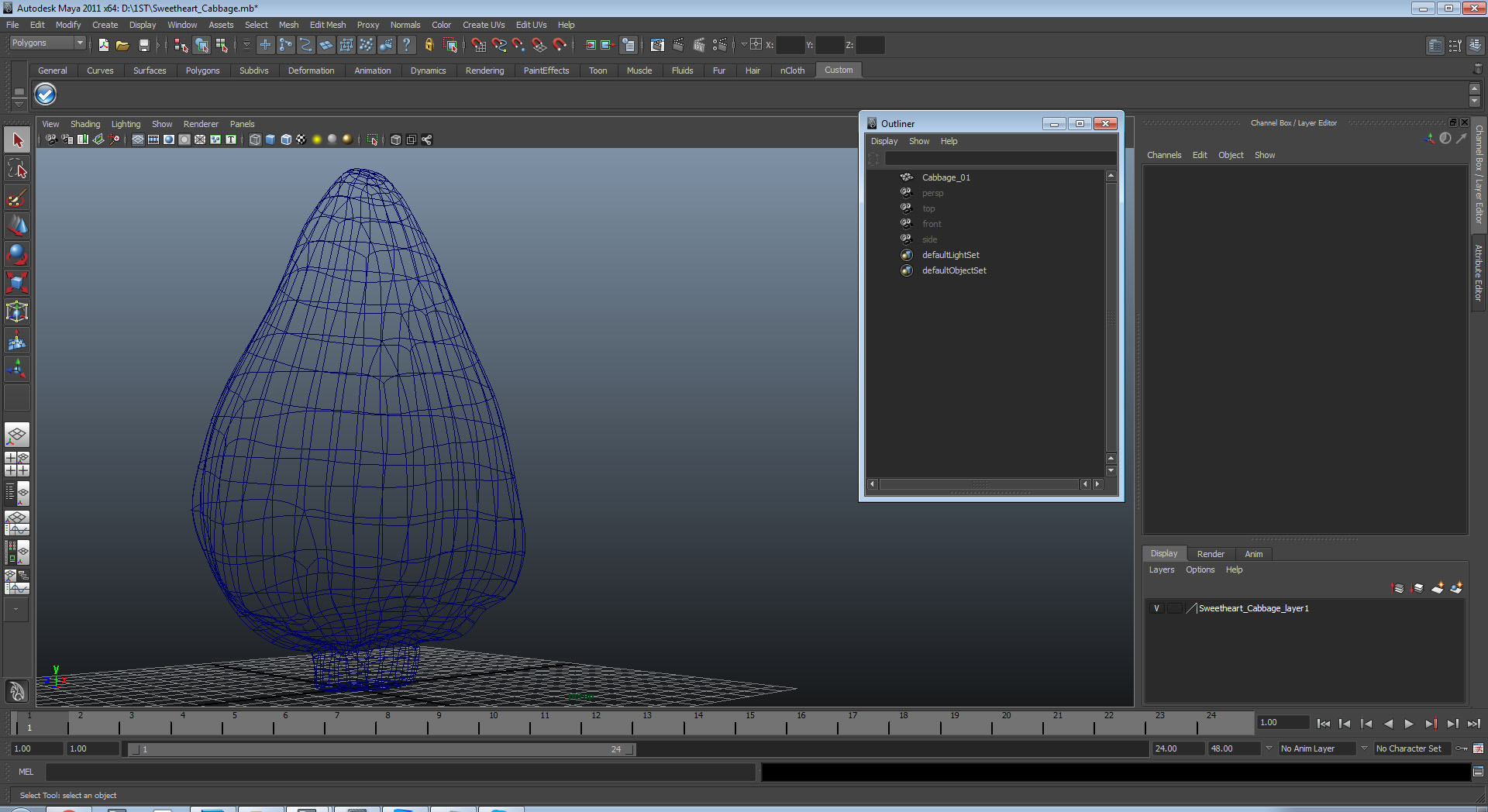Go to start of playback range
Viewport: 1488px width, 812px height.
point(1323,724)
